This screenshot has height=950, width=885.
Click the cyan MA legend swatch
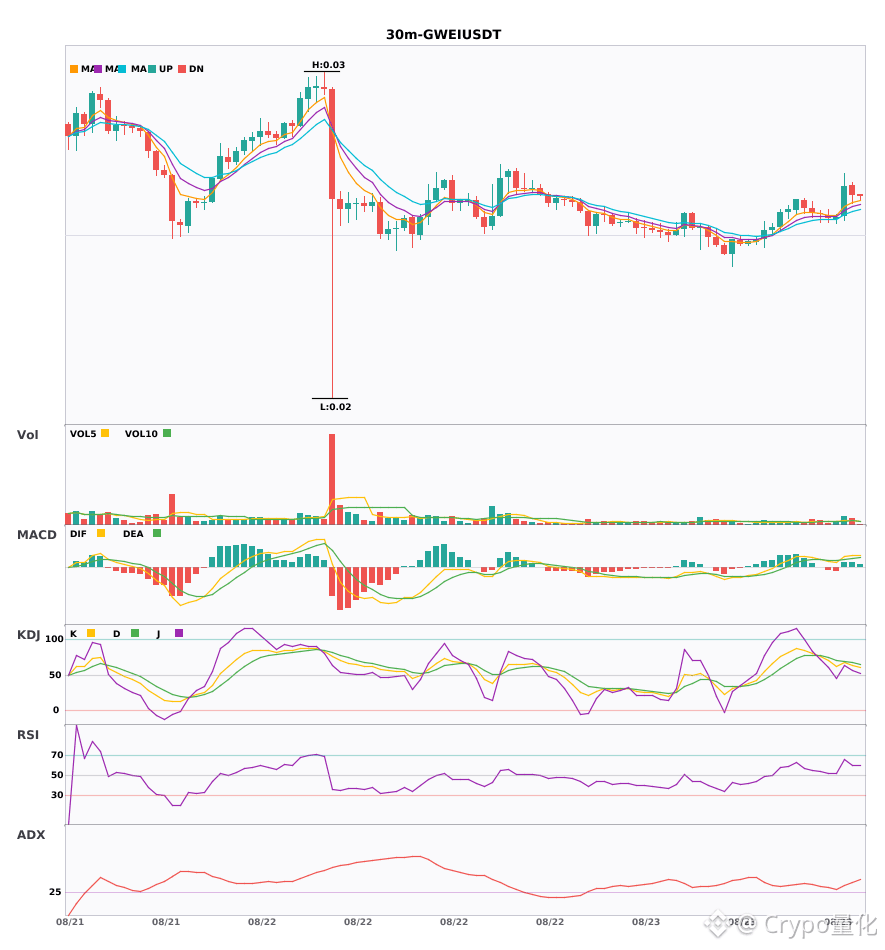point(122,69)
